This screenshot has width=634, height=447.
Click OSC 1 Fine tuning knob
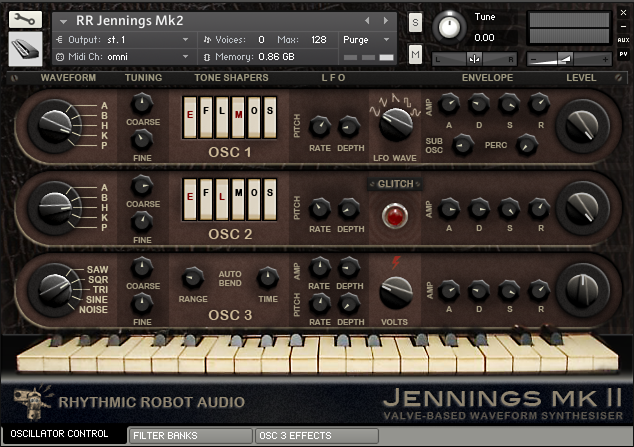pos(142,140)
